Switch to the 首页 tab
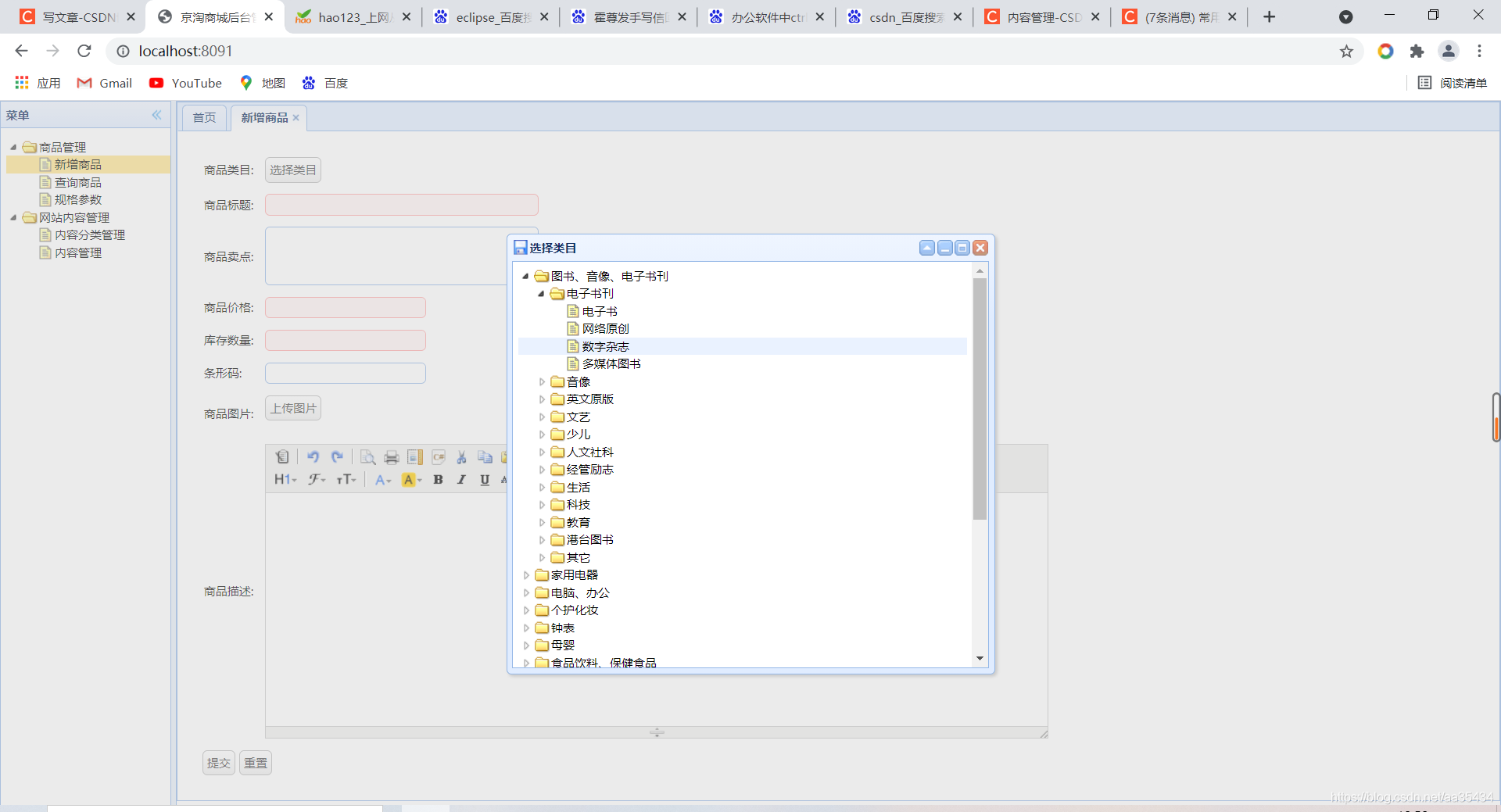This screenshot has height=812, width=1501. pyautogui.click(x=204, y=117)
